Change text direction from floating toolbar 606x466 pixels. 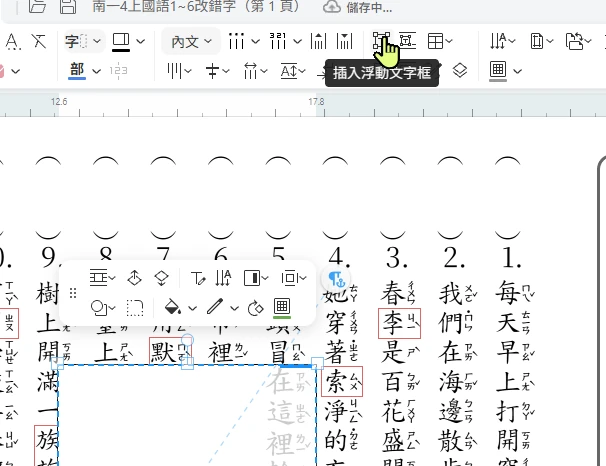[x=224, y=278]
